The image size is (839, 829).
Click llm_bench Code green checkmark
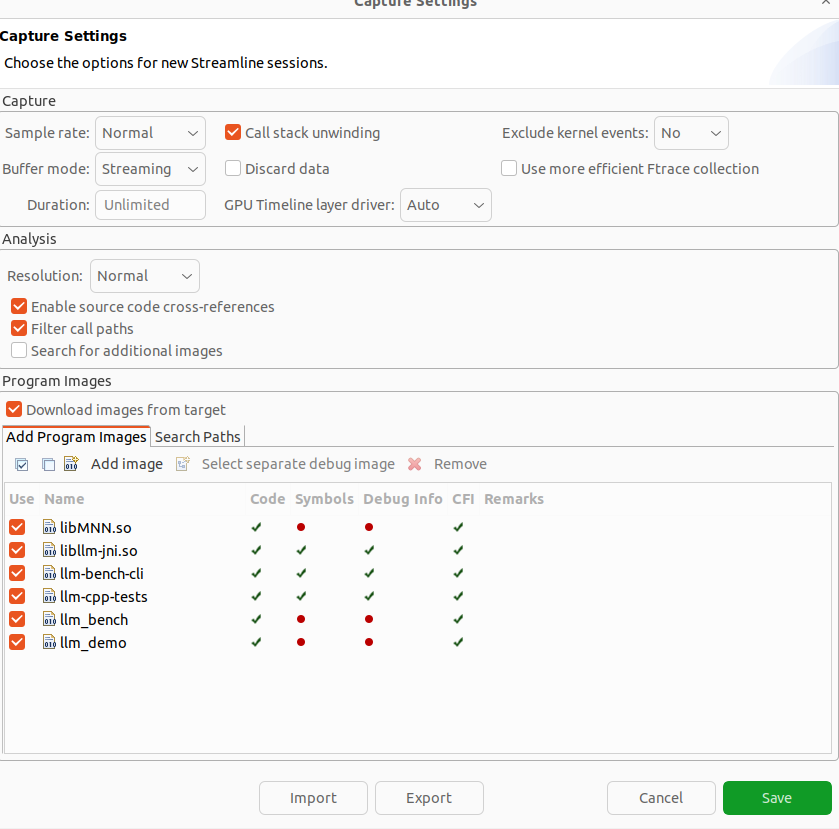point(256,619)
